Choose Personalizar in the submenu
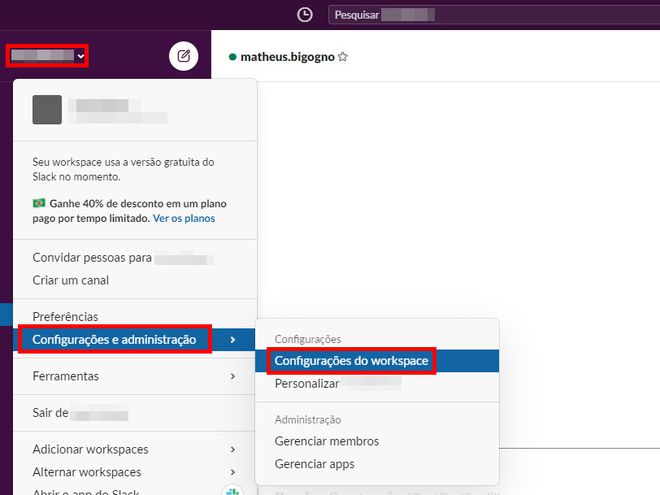This screenshot has width=660, height=495. (377, 383)
